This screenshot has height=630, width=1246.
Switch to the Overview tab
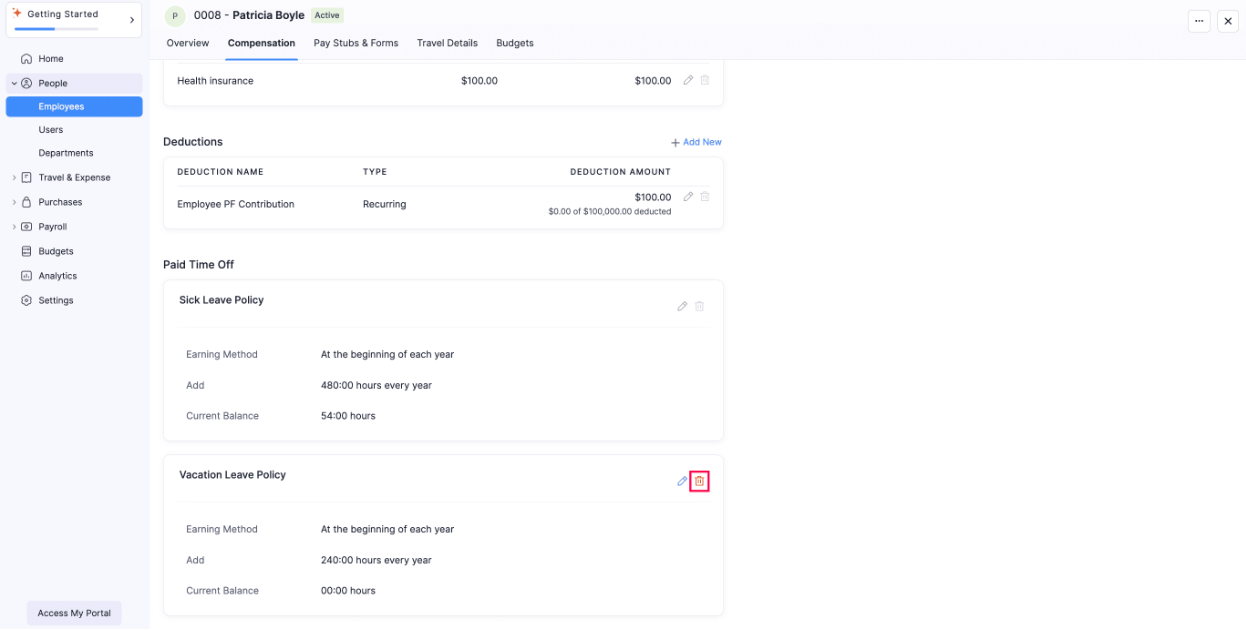tap(188, 43)
